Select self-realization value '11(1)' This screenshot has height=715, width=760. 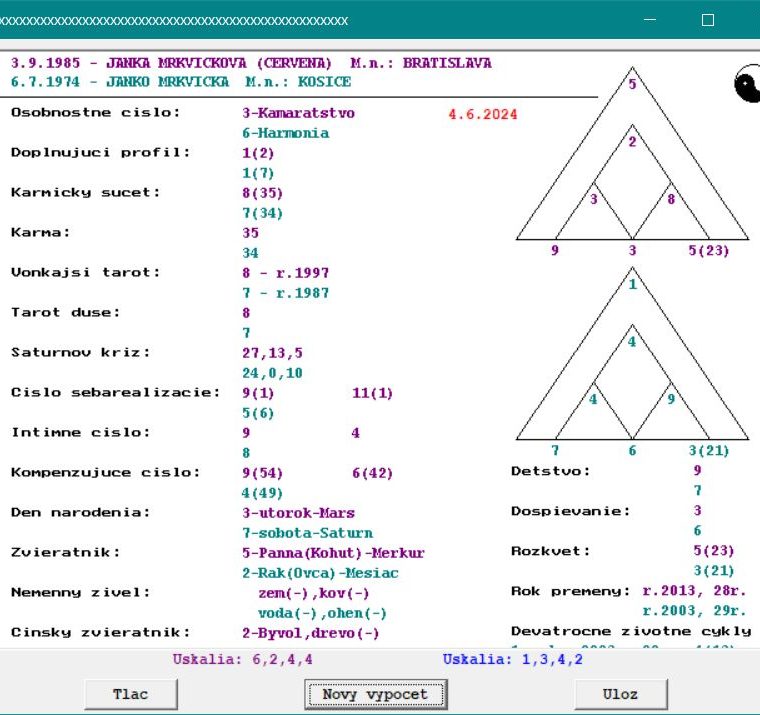pyautogui.click(x=372, y=393)
